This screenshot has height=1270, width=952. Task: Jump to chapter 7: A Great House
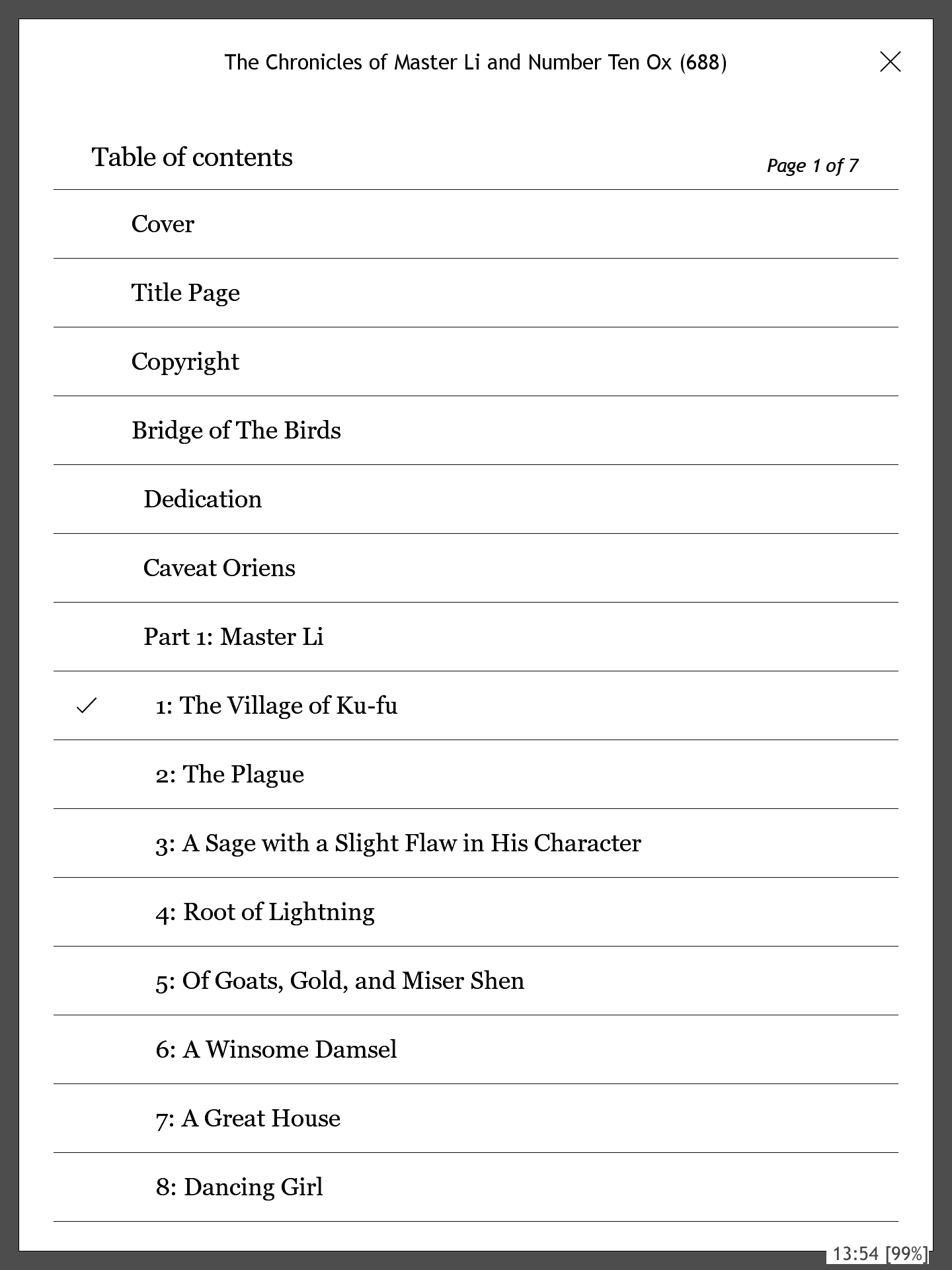(248, 1119)
